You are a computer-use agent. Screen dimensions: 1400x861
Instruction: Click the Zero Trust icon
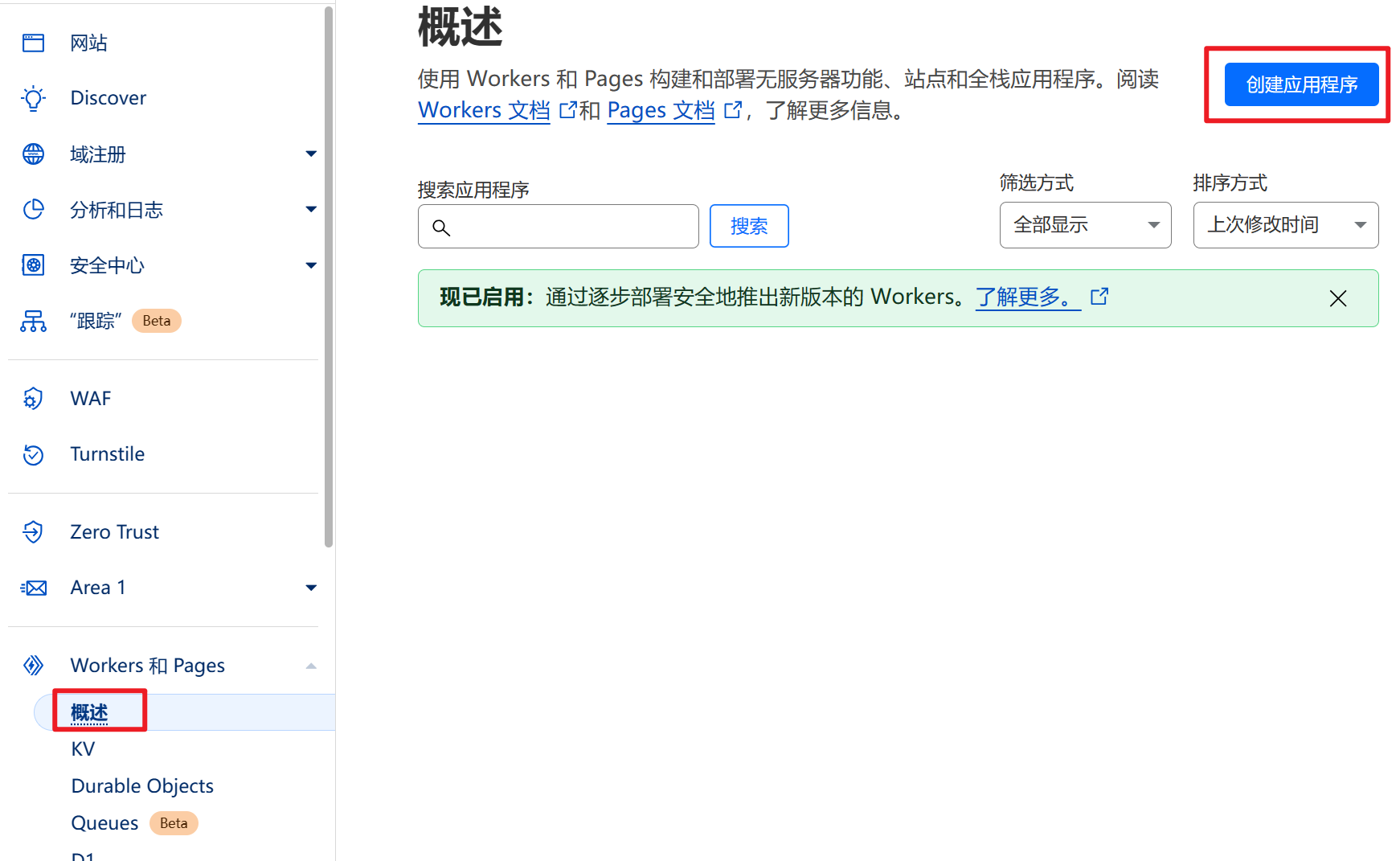tap(34, 532)
